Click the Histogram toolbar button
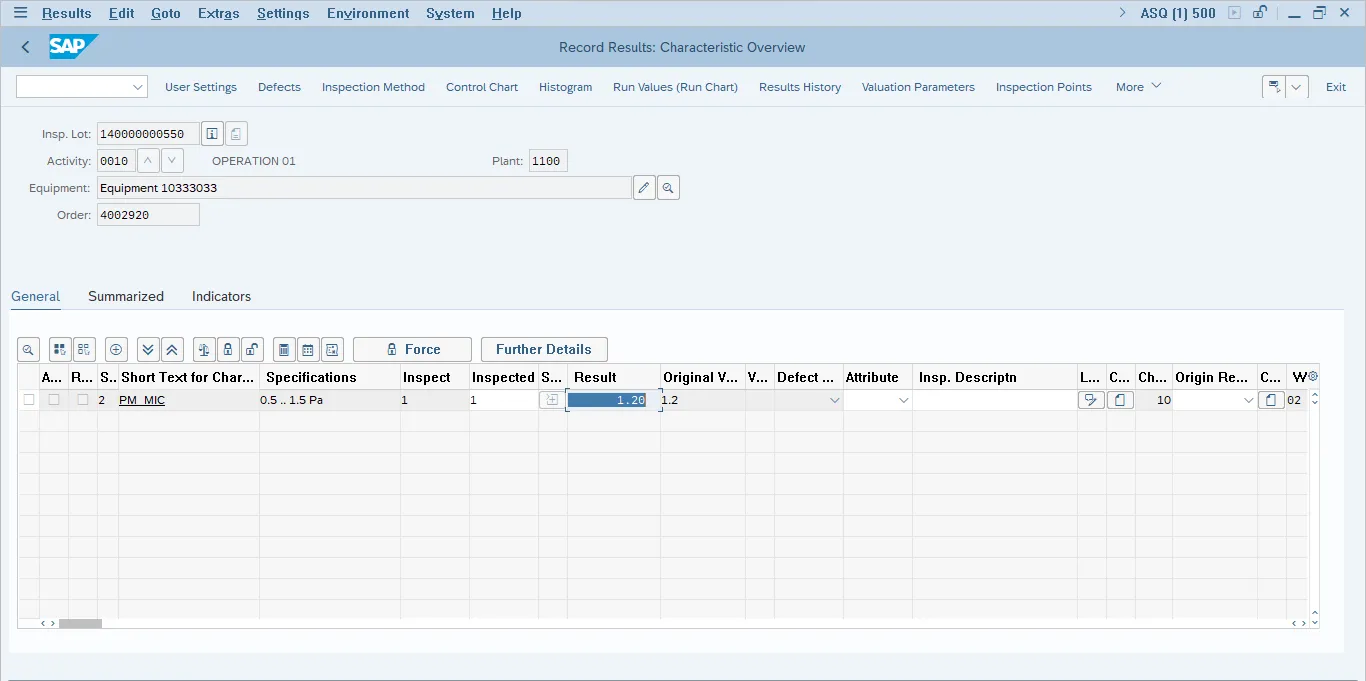The image size is (1366, 681). [x=565, y=87]
